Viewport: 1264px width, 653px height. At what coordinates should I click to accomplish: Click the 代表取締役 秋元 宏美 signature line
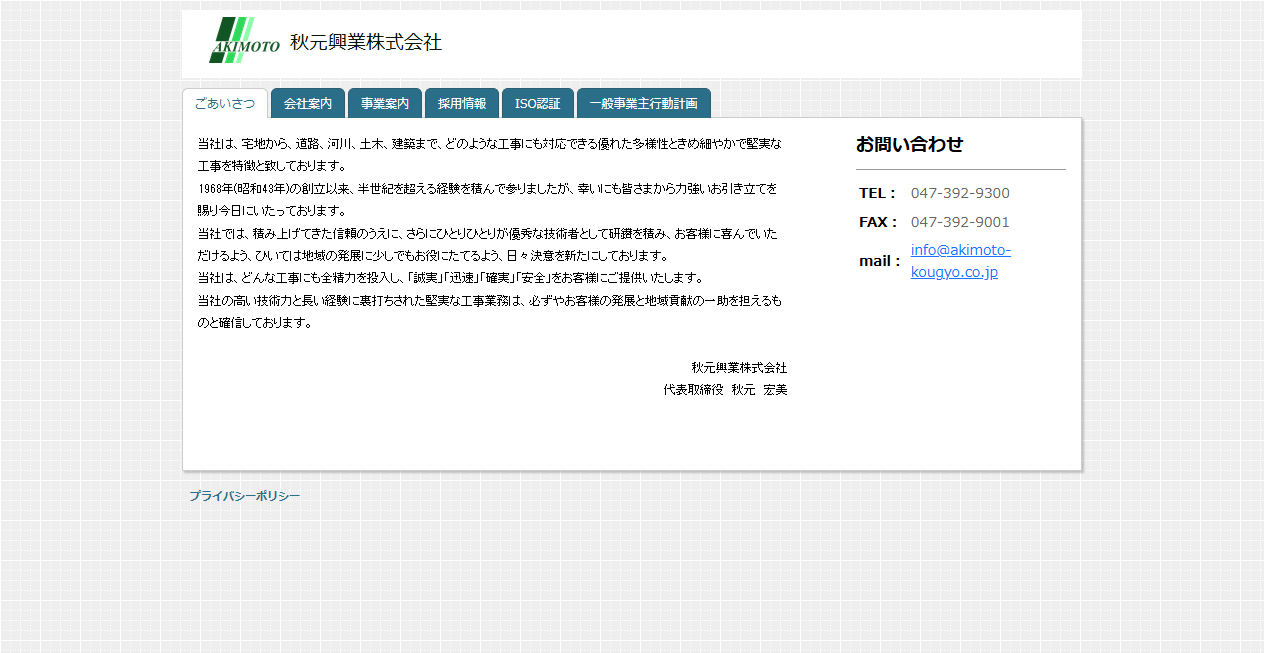pyautogui.click(x=724, y=389)
